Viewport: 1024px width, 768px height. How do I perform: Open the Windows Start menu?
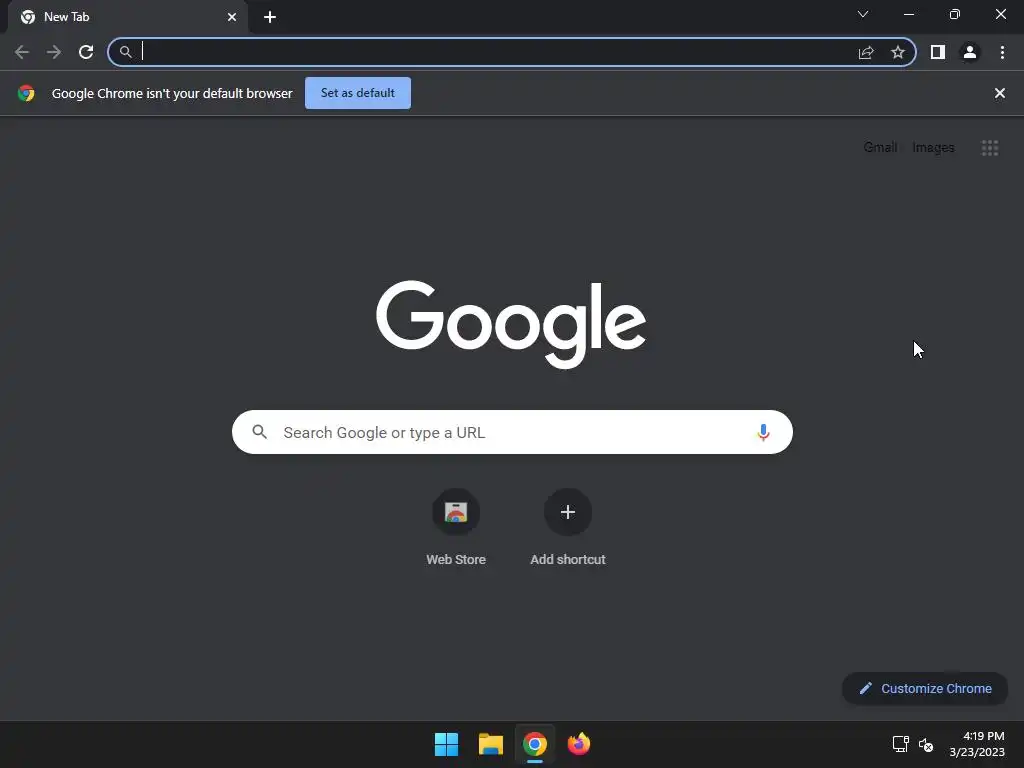click(x=447, y=744)
